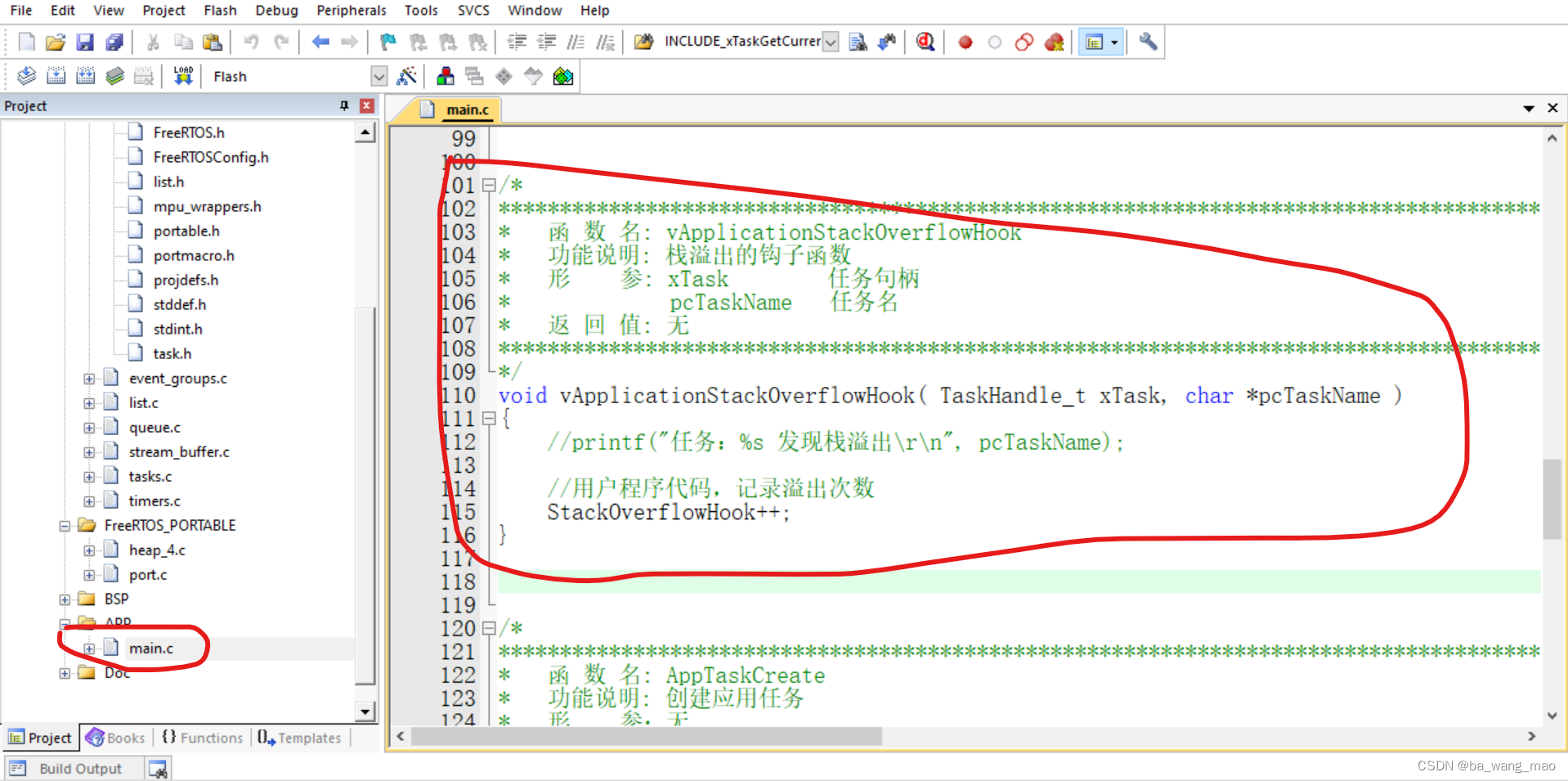This screenshot has width=1568, height=781.
Task: Disable all breakpoints
Action: coord(1024,42)
